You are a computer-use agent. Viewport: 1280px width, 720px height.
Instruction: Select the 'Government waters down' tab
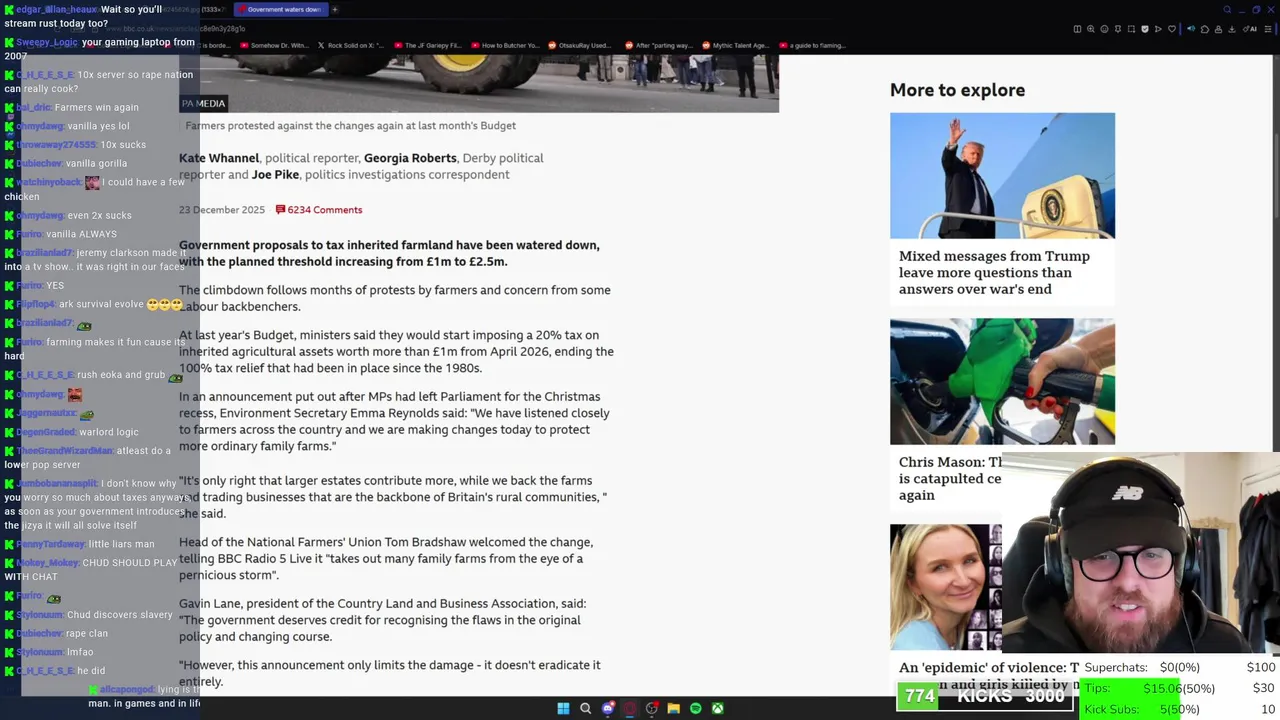(280, 9)
